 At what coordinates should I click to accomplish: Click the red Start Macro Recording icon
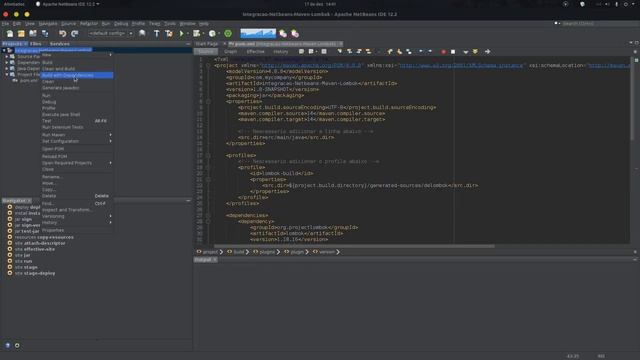pos(444,52)
